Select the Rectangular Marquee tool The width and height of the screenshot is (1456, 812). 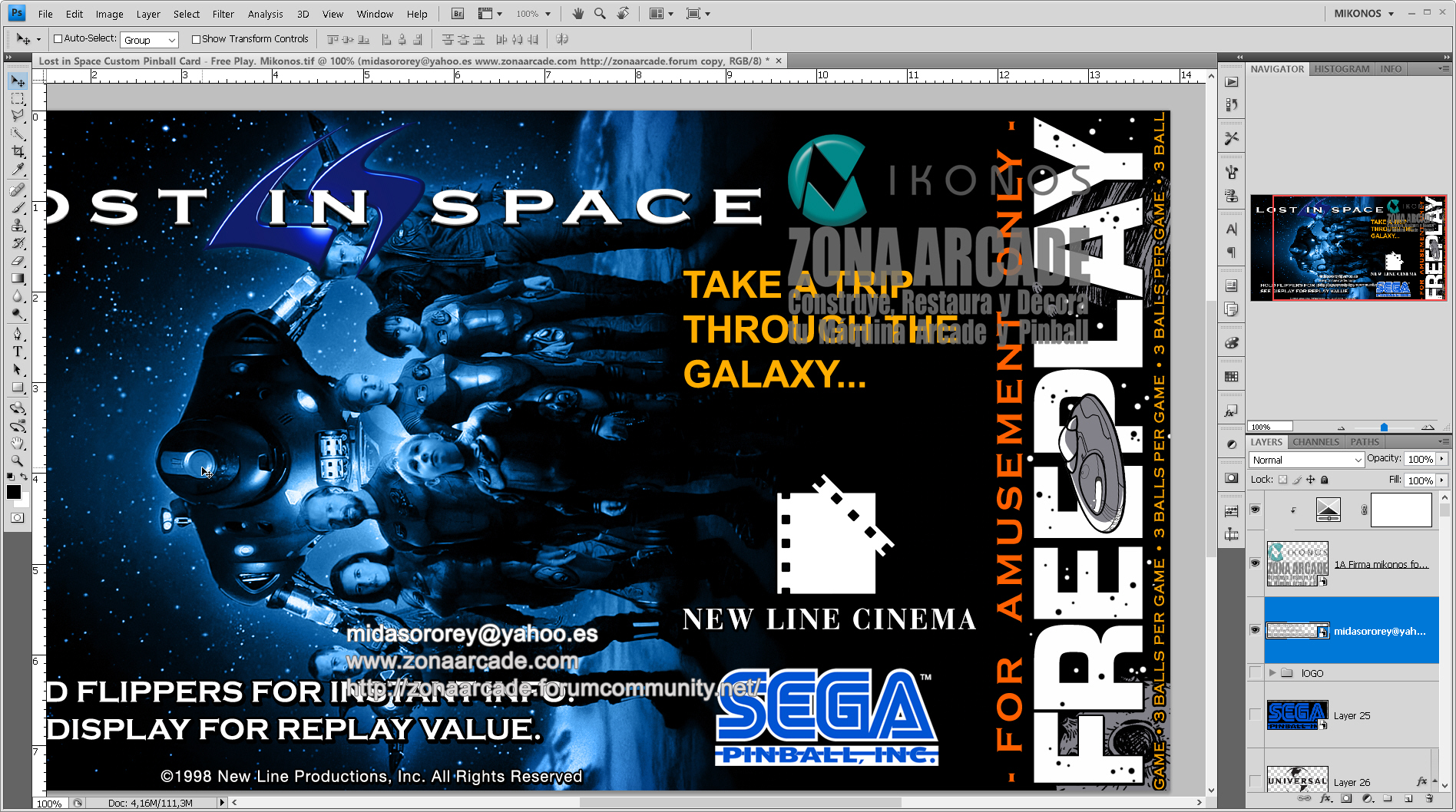click(18, 99)
